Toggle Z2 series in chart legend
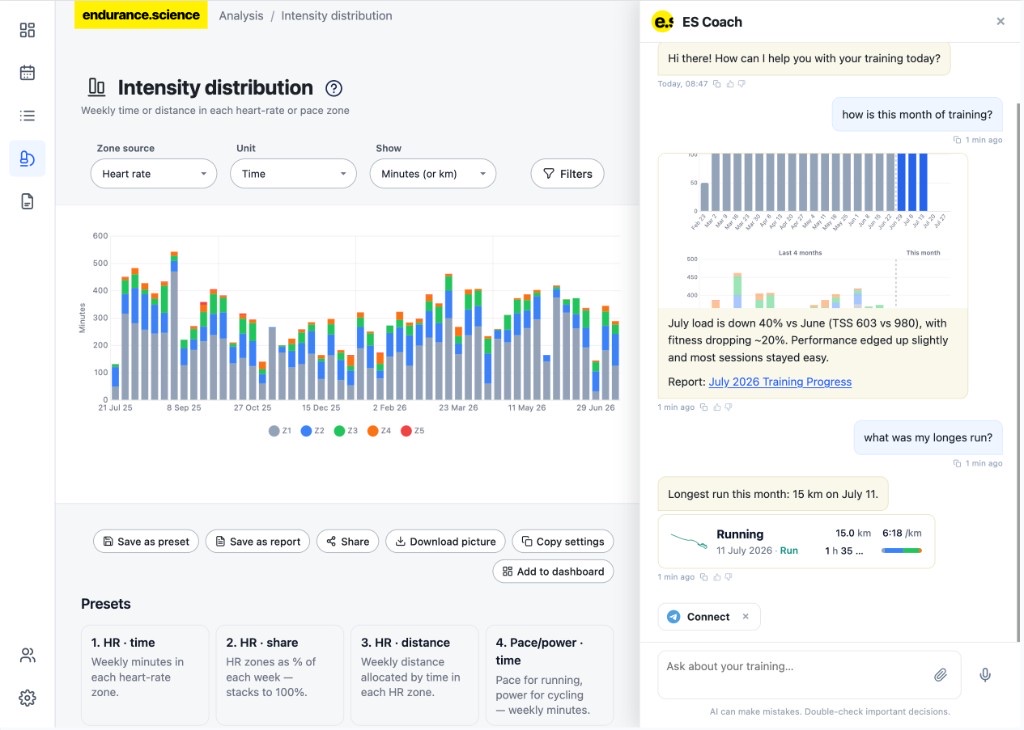Image resolution: width=1024 pixels, height=730 pixels. pos(313,430)
